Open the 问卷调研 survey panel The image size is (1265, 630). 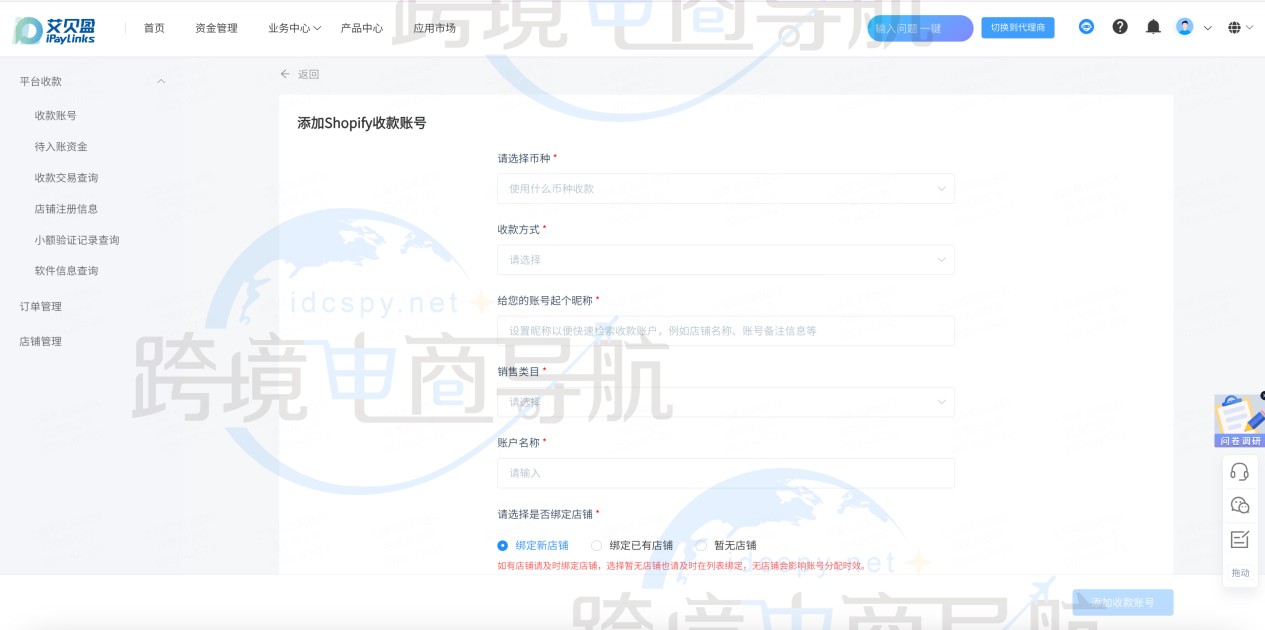[1238, 420]
